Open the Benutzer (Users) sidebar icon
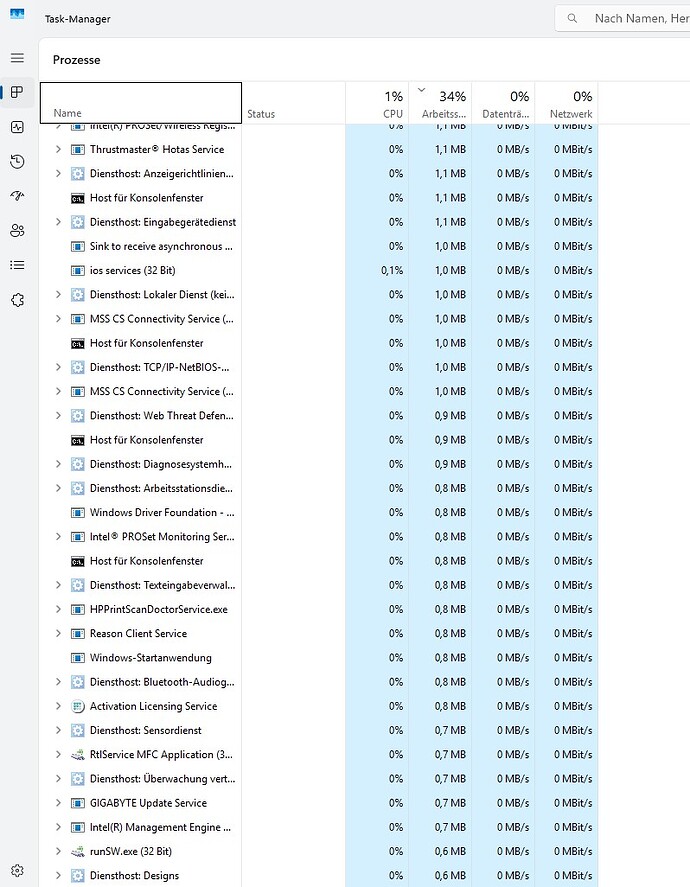Viewport: 690px width, 887px height. pyautogui.click(x=17, y=231)
